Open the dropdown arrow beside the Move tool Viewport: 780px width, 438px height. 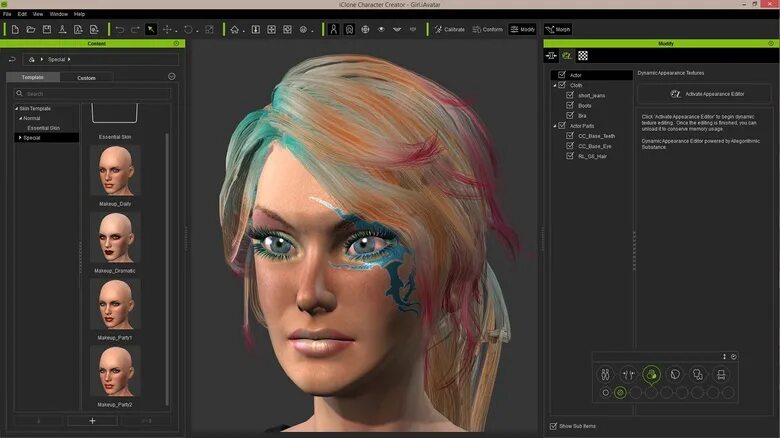[x=176, y=31]
